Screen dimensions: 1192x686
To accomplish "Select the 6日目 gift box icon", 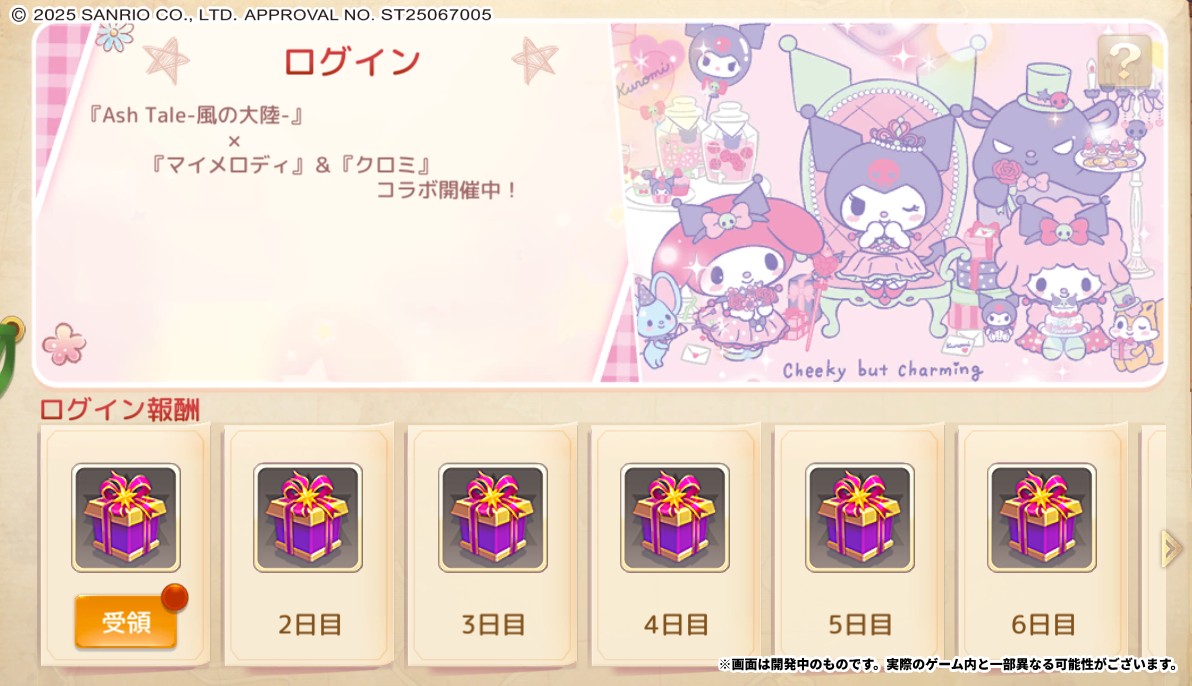I will 1042,517.
